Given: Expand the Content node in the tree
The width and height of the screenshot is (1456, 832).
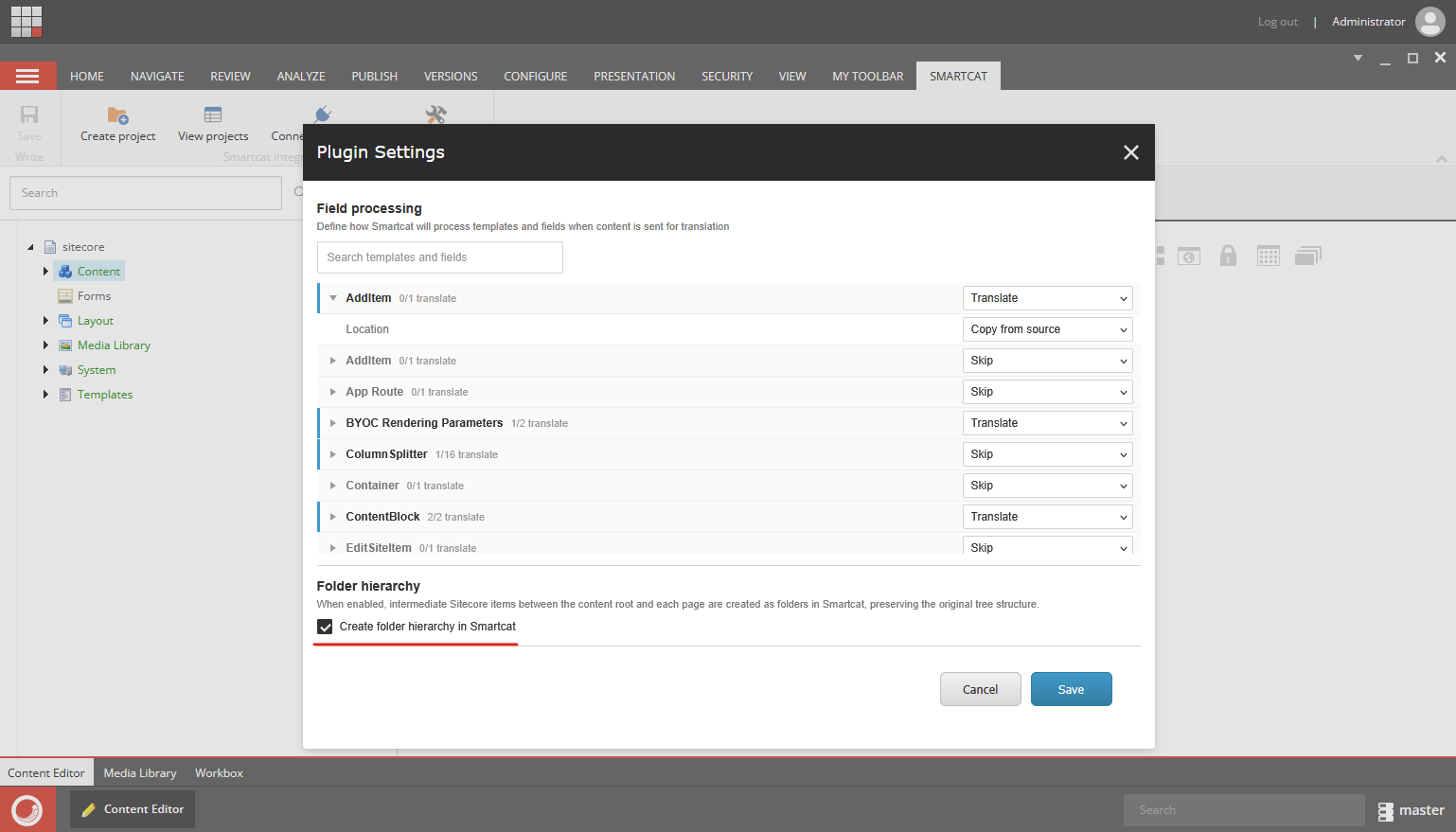Looking at the screenshot, I should (x=45, y=272).
